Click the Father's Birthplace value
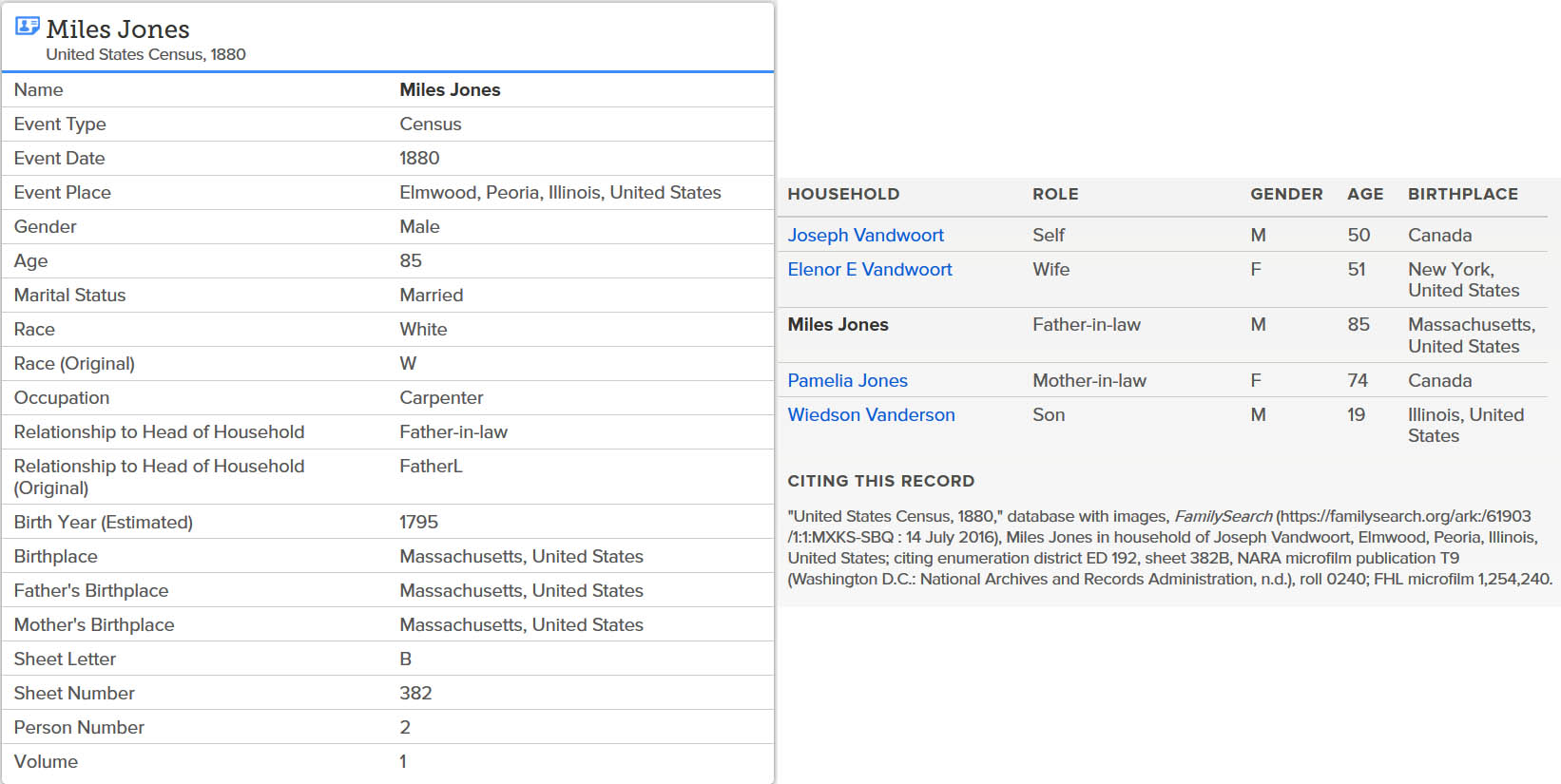The width and height of the screenshot is (1561, 784). coord(521,590)
